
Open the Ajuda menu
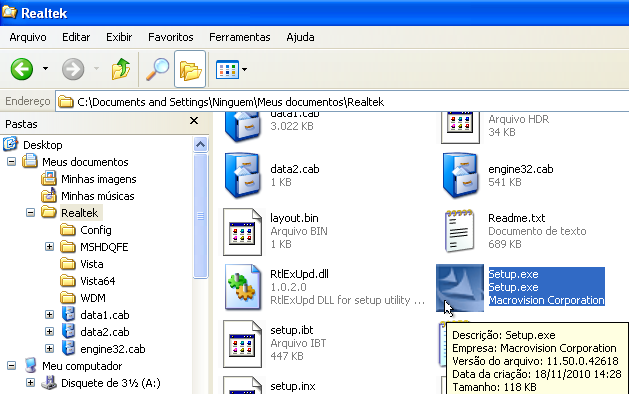(300, 37)
